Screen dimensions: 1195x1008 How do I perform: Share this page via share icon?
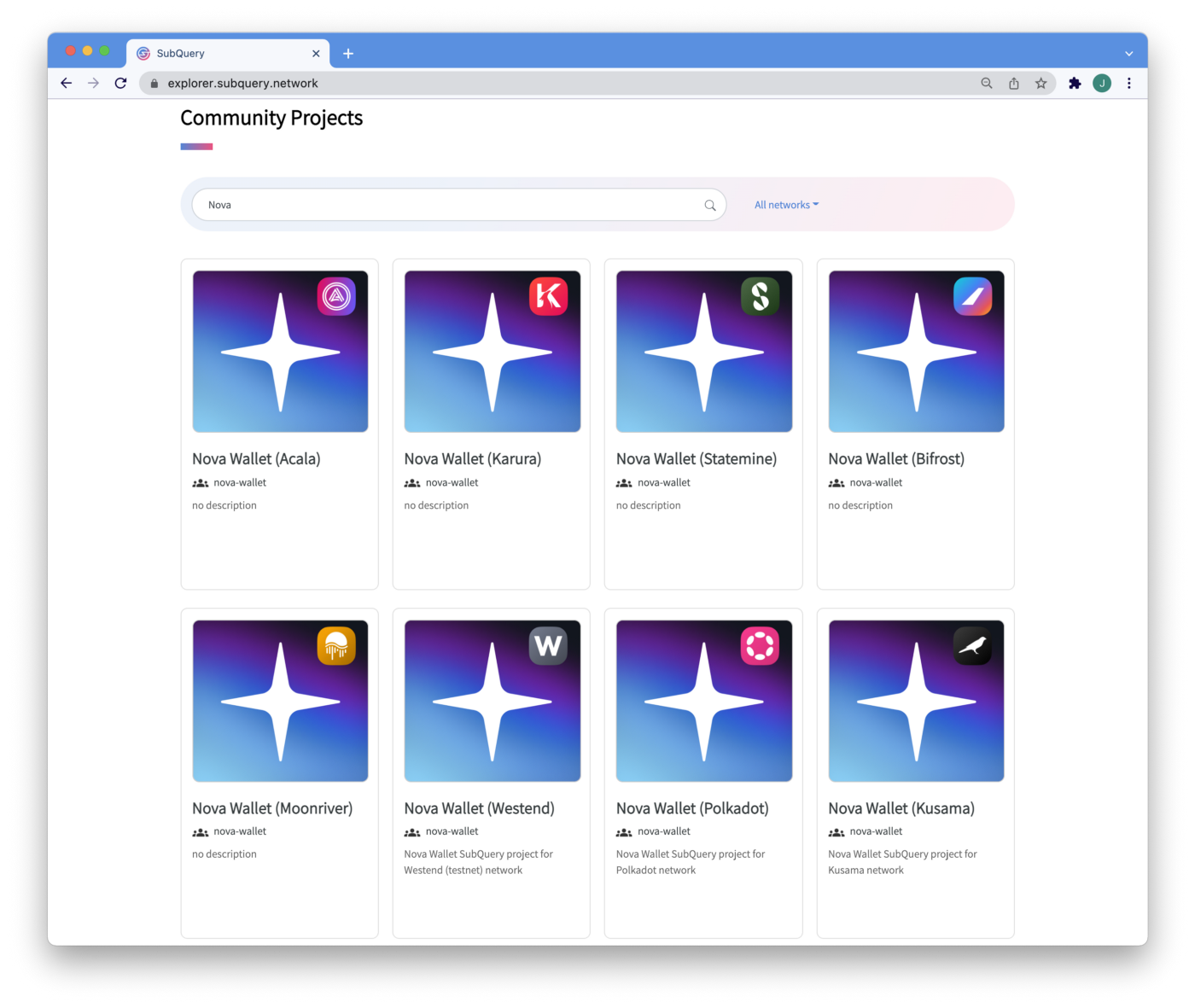pyautogui.click(x=1014, y=83)
